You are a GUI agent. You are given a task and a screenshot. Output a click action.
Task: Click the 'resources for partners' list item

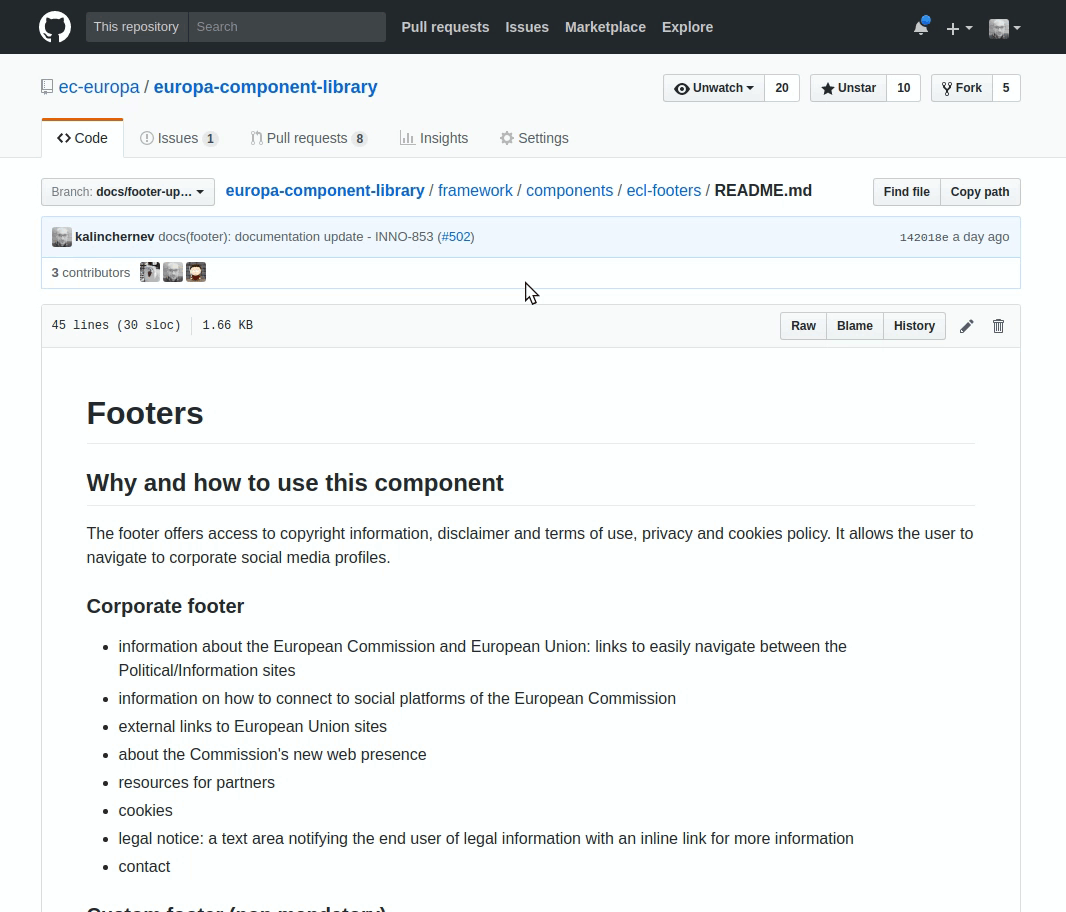(x=196, y=783)
